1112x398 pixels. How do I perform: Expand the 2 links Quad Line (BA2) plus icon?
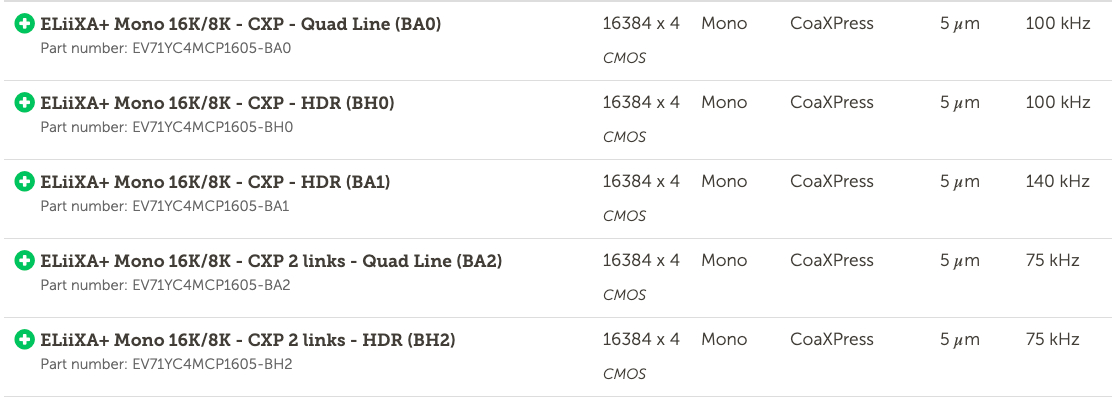25,262
